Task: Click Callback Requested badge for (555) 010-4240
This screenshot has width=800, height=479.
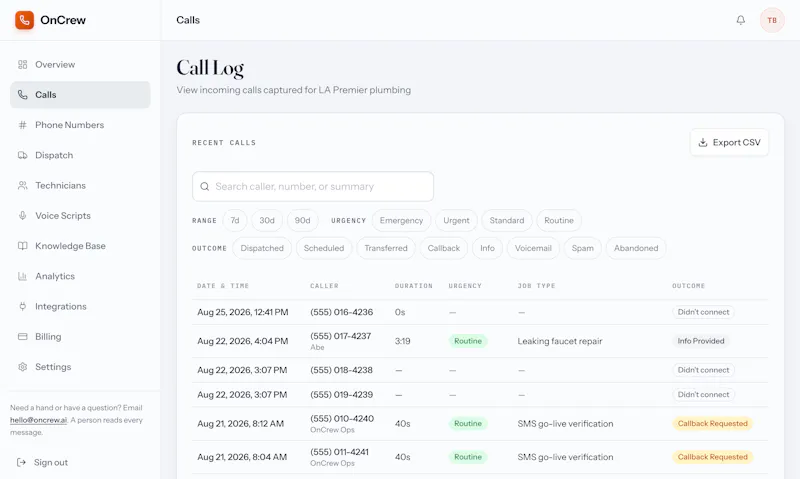Action: [712, 423]
